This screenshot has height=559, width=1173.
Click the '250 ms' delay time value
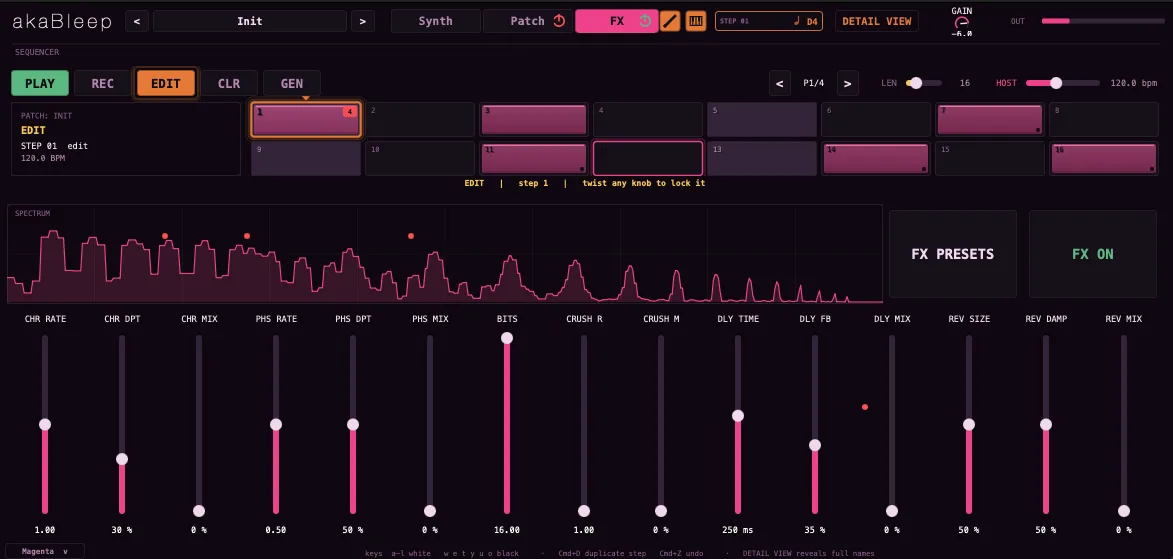(x=738, y=530)
